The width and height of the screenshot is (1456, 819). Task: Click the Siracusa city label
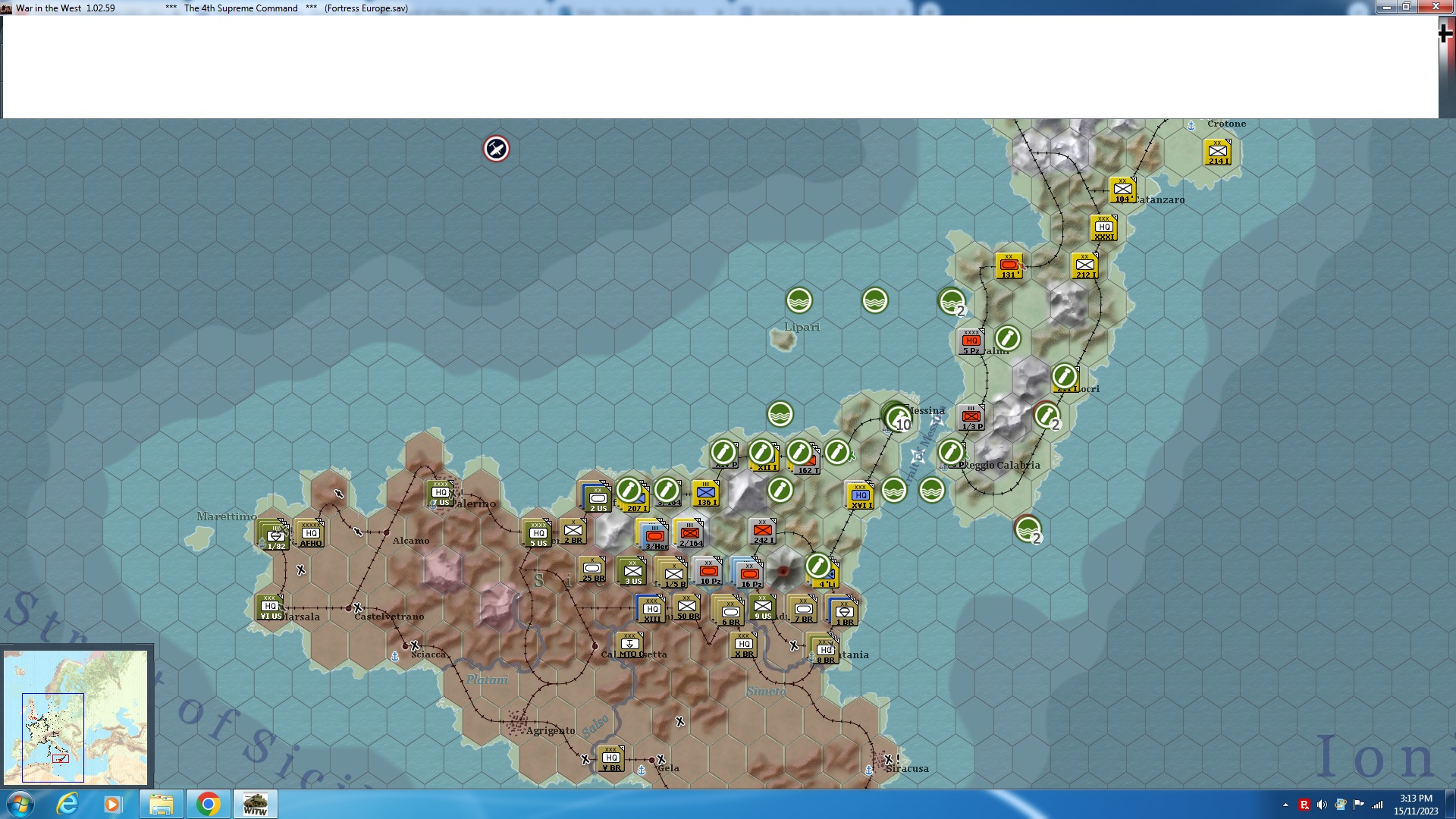(x=907, y=768)
